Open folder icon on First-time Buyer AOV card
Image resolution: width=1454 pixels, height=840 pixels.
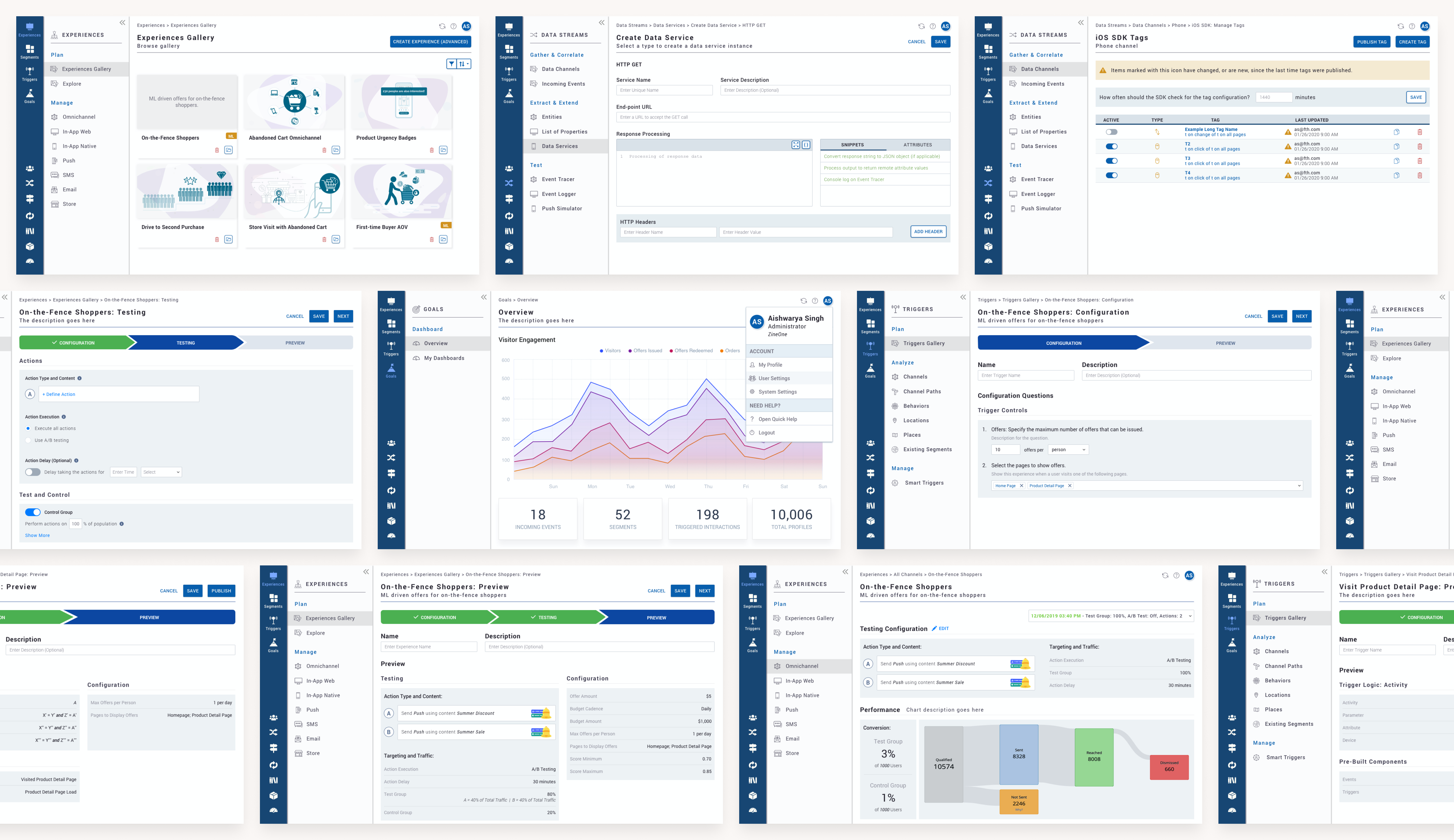point(443,239)
